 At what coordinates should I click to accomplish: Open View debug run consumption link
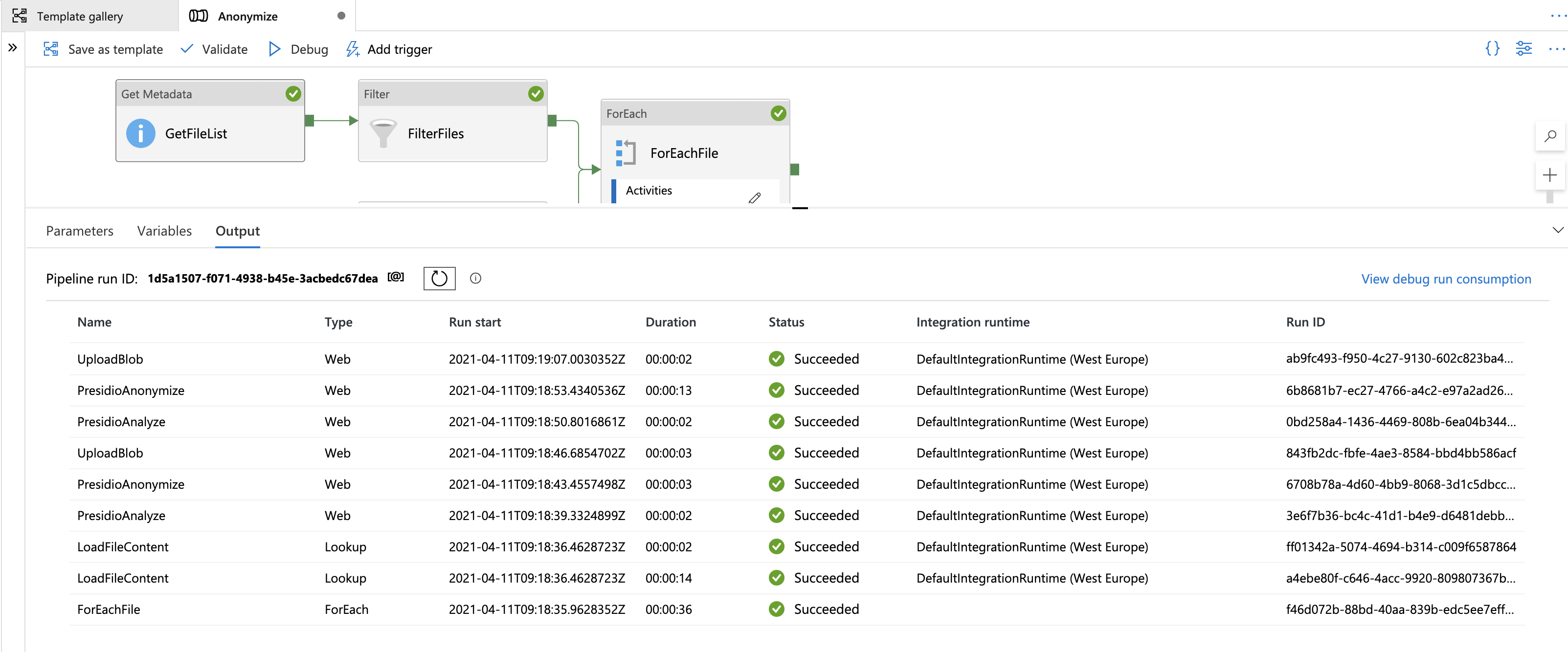[1446, 279]
